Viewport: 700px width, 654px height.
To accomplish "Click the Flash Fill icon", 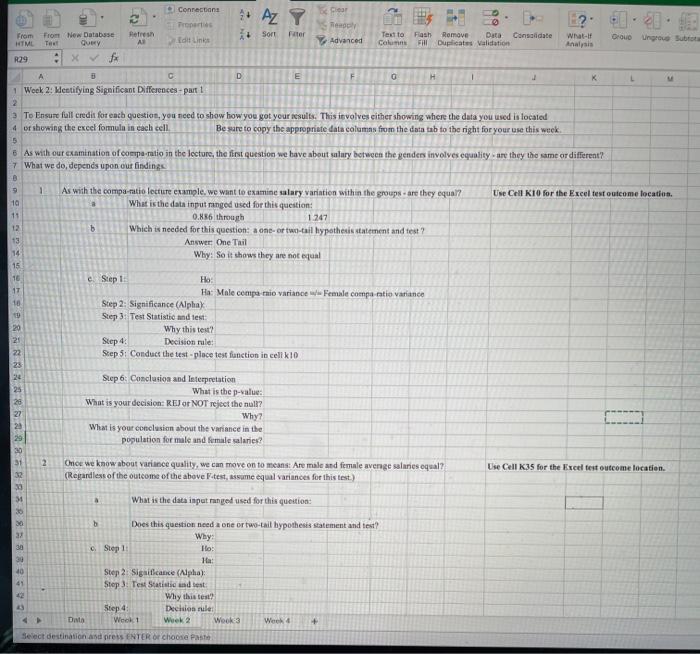I will pos(422,18).
